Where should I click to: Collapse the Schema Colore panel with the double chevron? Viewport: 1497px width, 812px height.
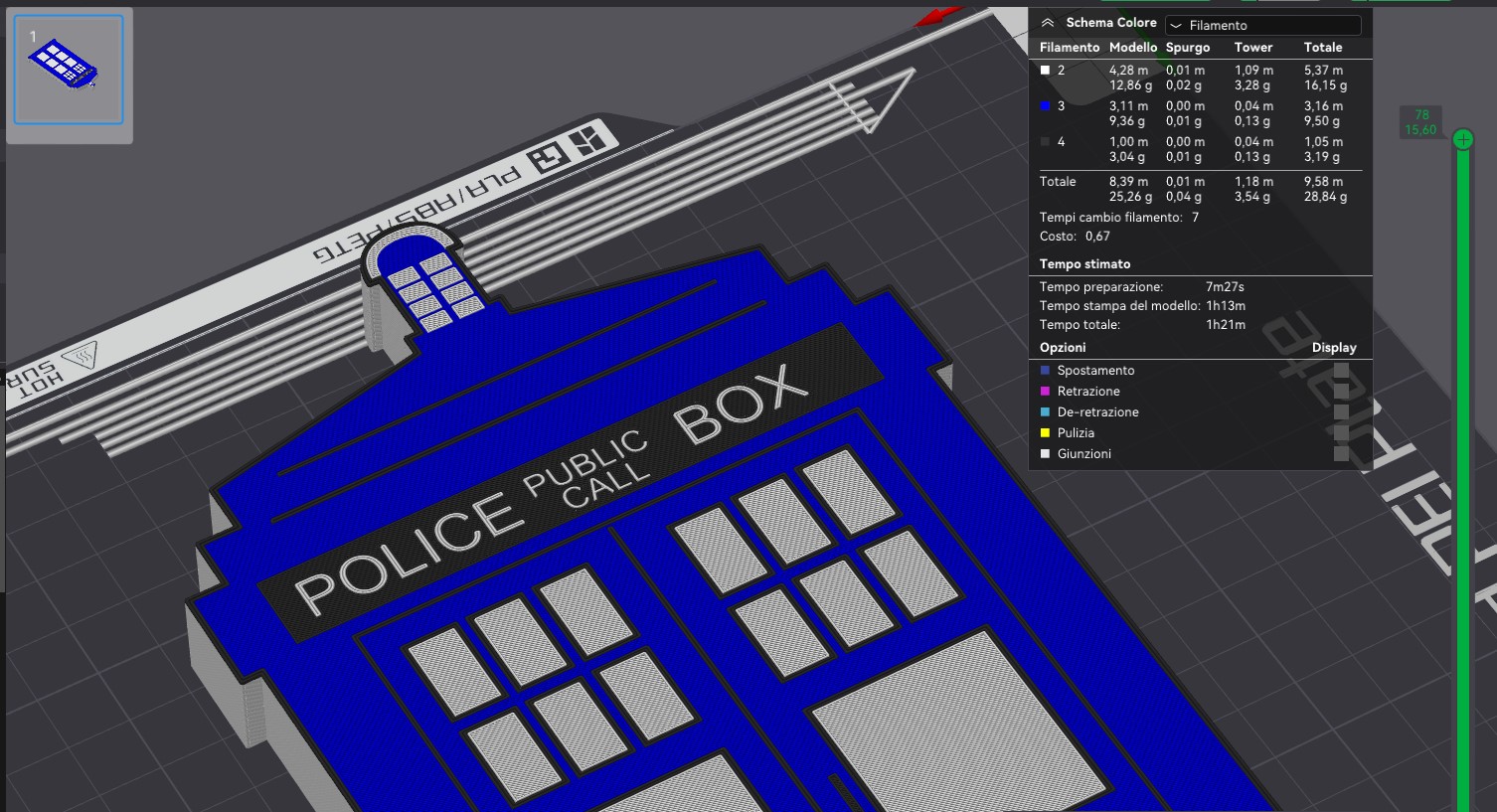(1047, 22)
